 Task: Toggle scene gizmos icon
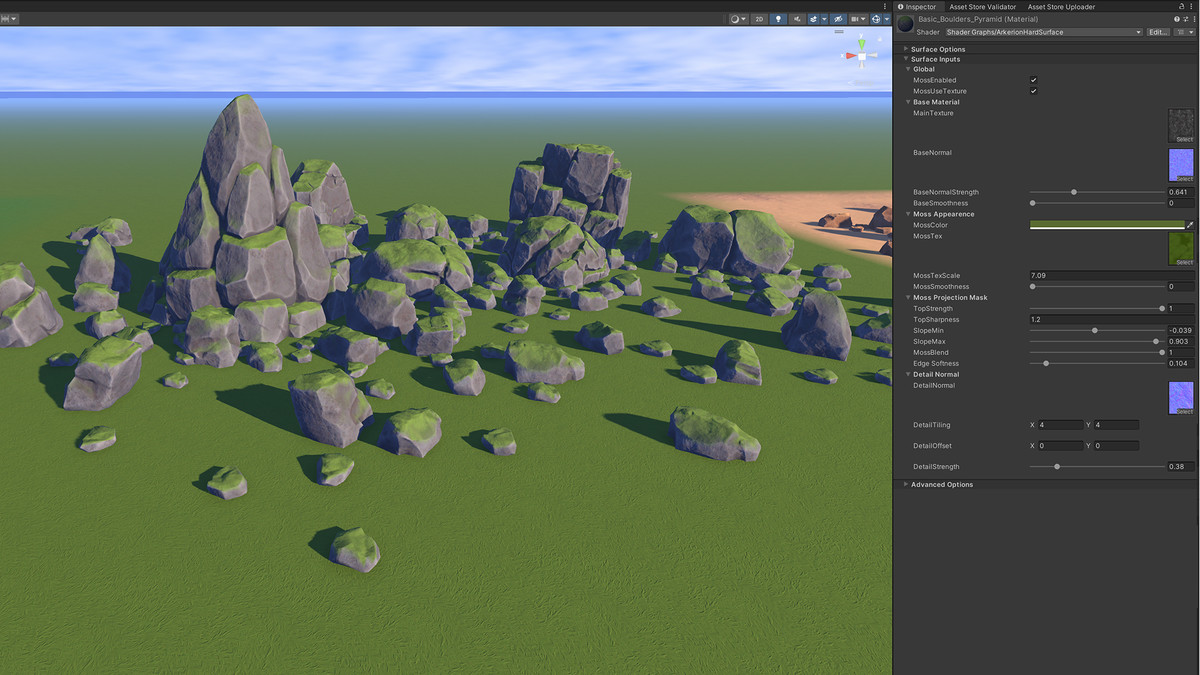[x=876, y=19]
